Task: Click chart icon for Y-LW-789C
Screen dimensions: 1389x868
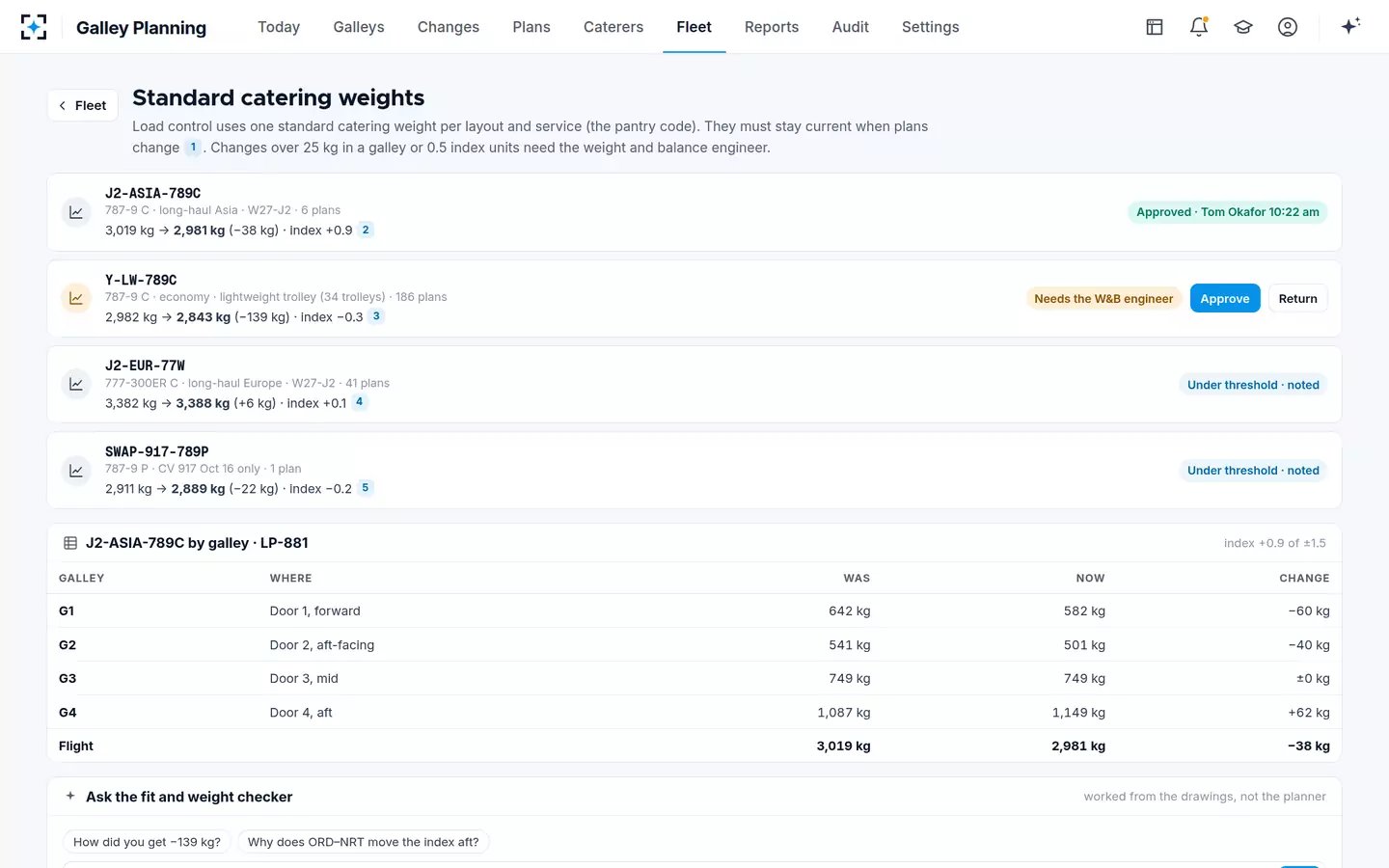Action: pyautogui.click(x=76, y=298)
